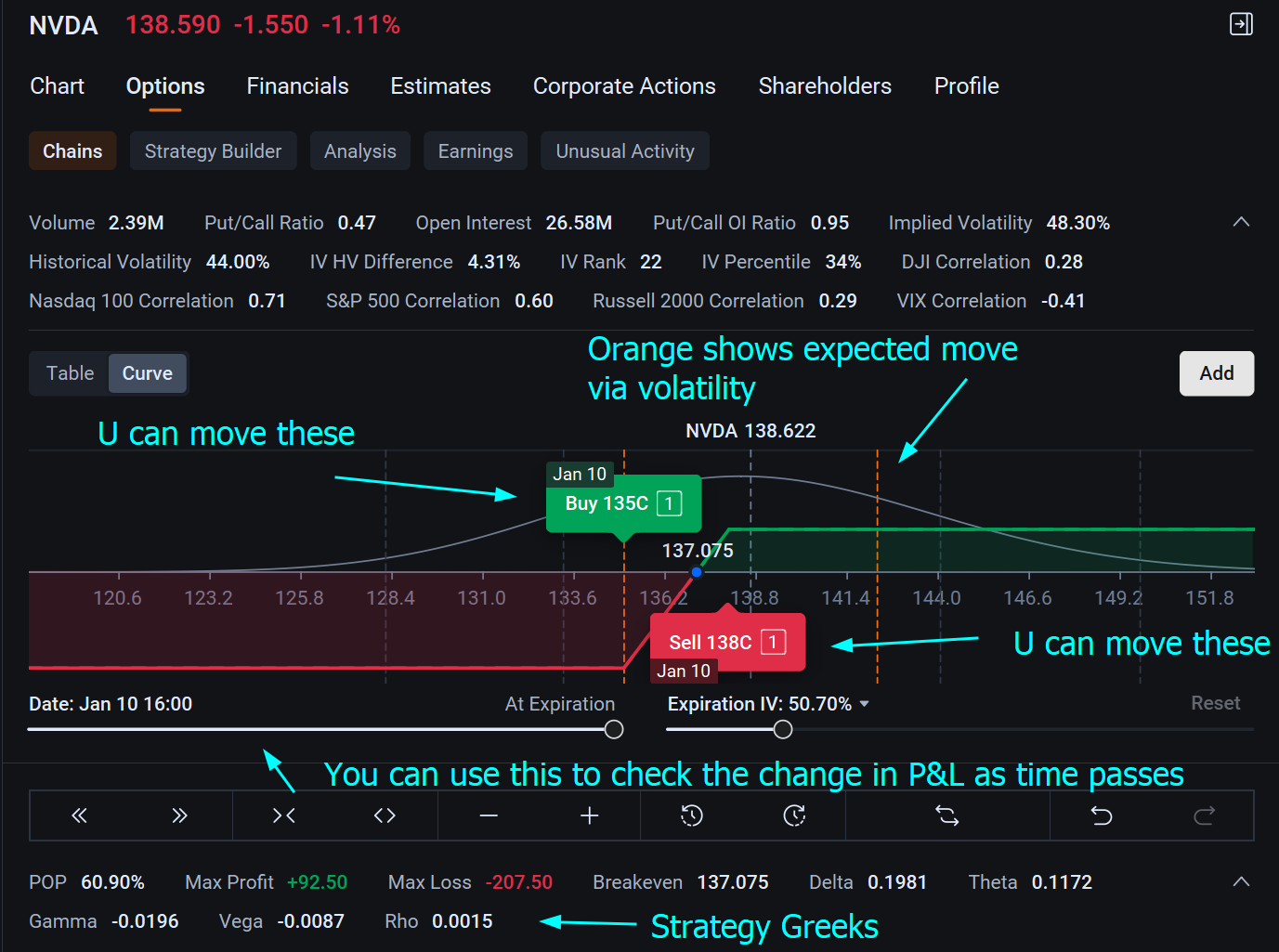This screenshot has width=1279, height=952.
Task: Collapse the strategy Greeks panel chevron
Action: 1241,881
